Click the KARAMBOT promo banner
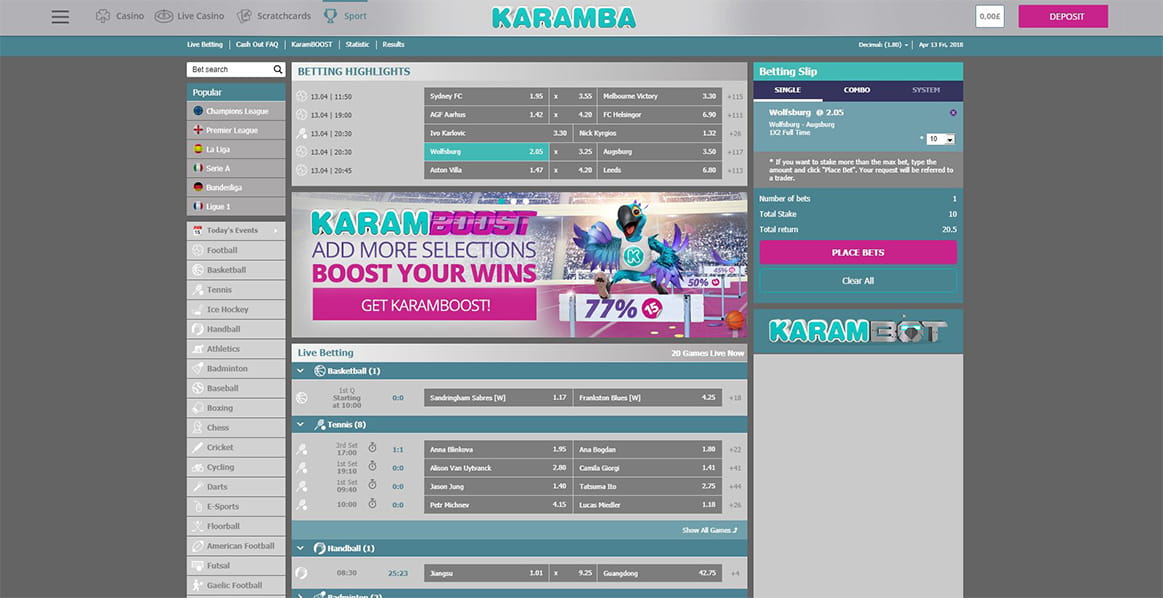1163x598 pixels. (x=858, y=331)
